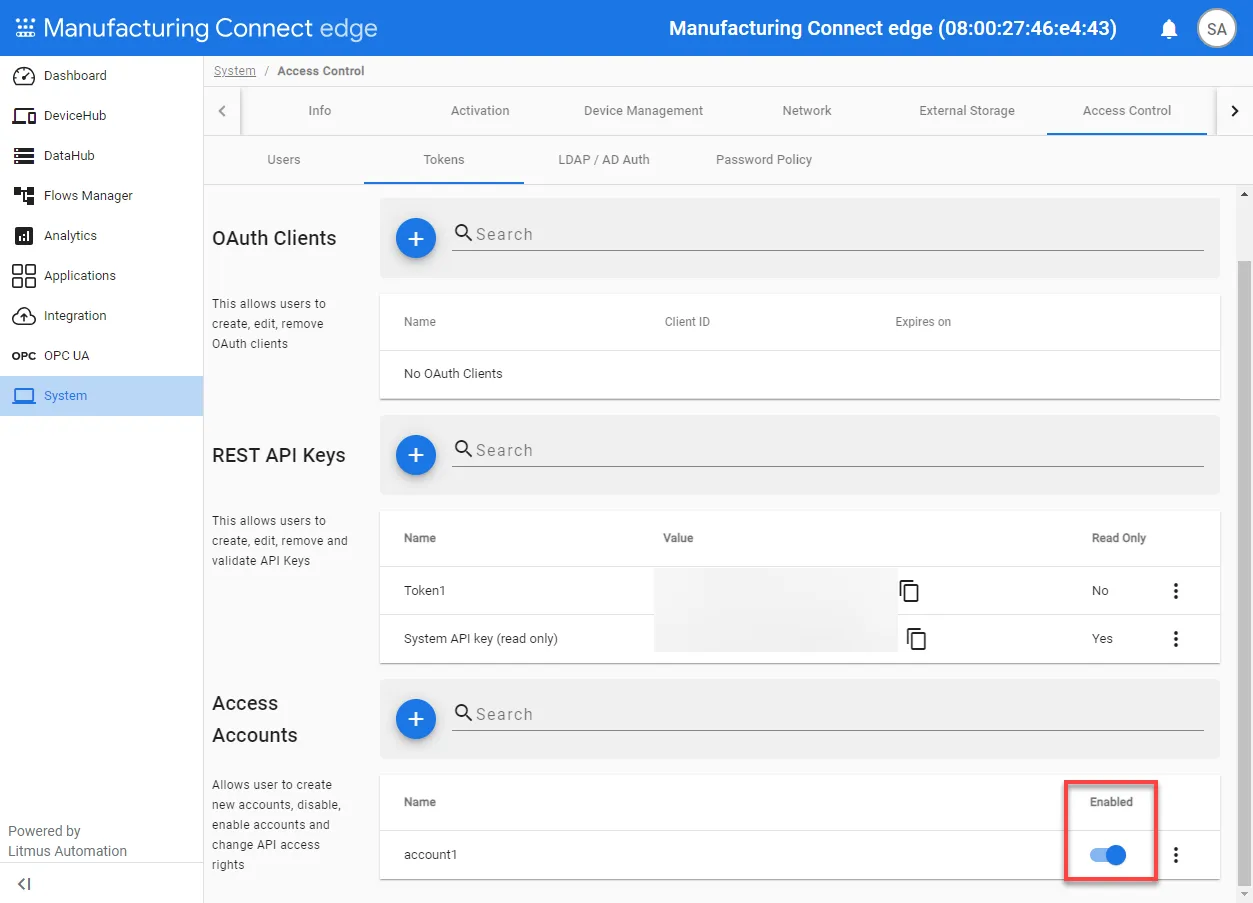Open the Token1 row options menu
The height and width of the screenshot is (903, 1253).
1176,591
